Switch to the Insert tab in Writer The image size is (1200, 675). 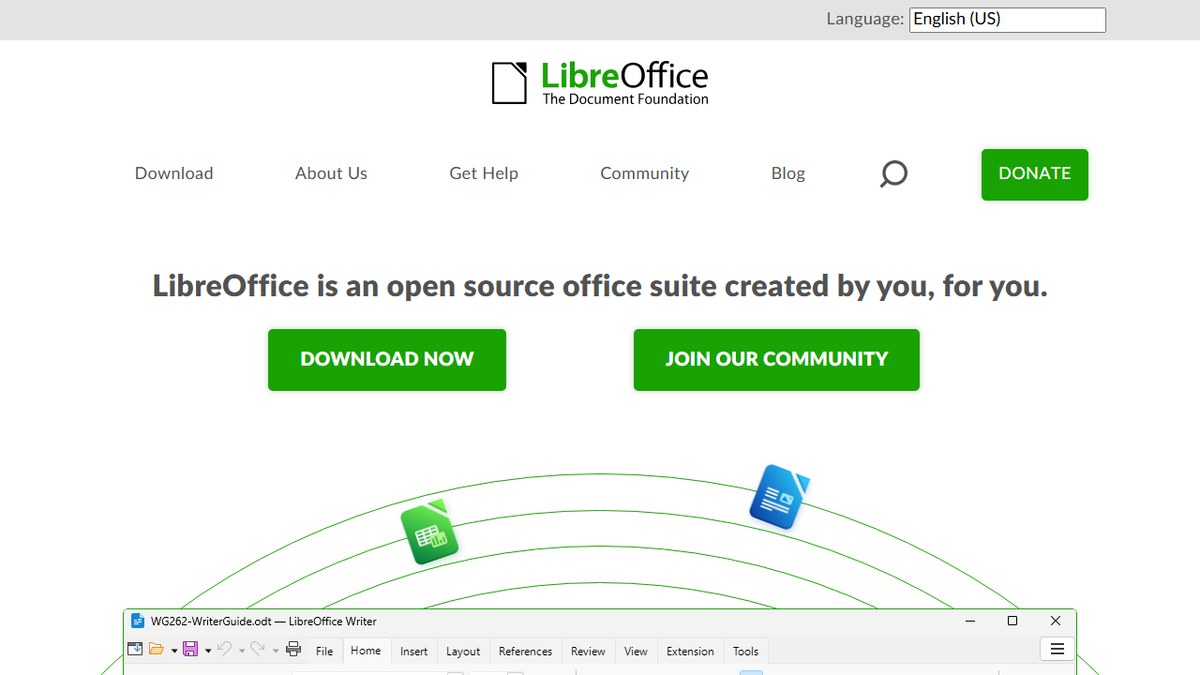[414, 651]
